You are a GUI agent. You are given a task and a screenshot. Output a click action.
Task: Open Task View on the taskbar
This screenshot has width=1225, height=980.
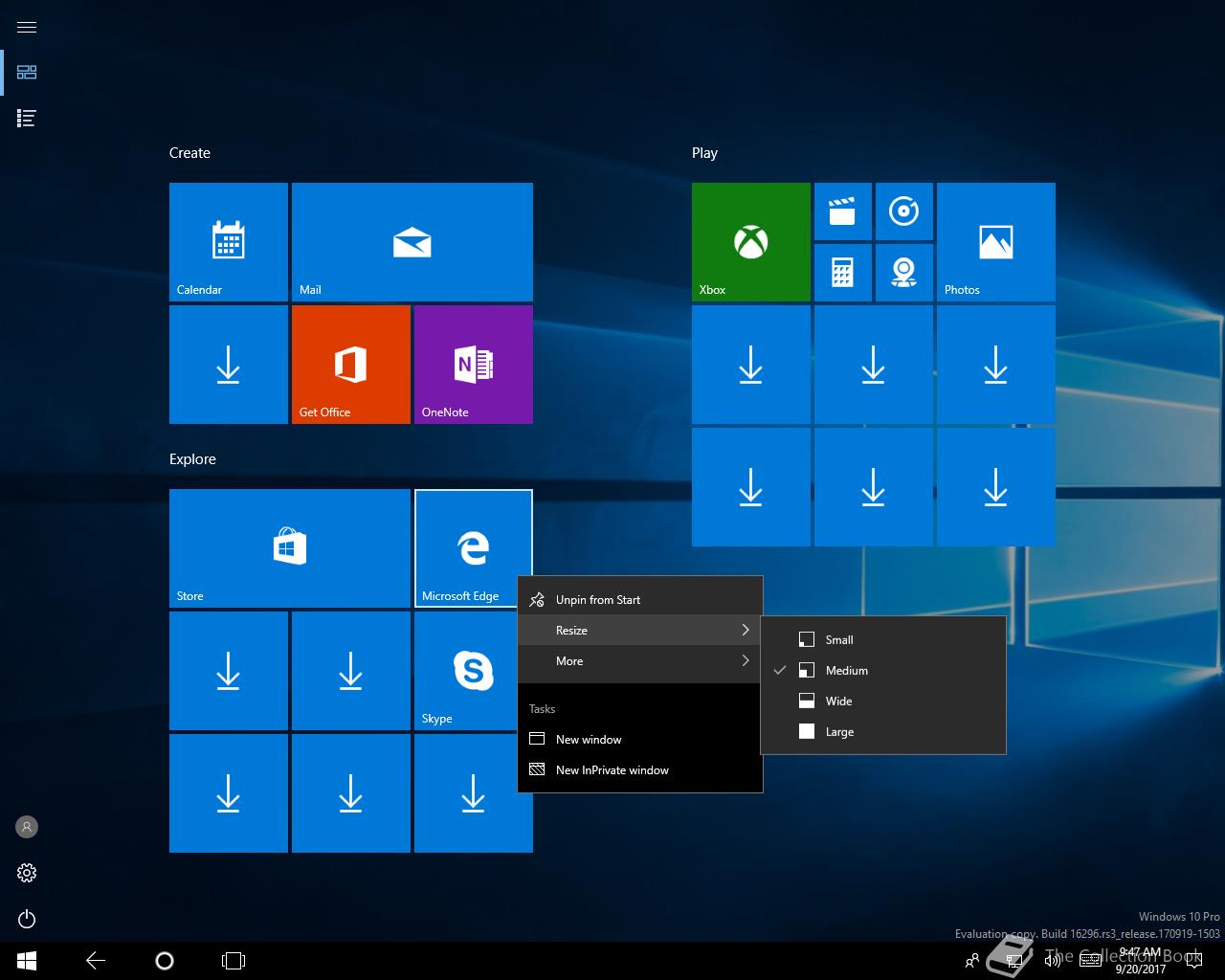pyautogui.click(x=234, y=961)
